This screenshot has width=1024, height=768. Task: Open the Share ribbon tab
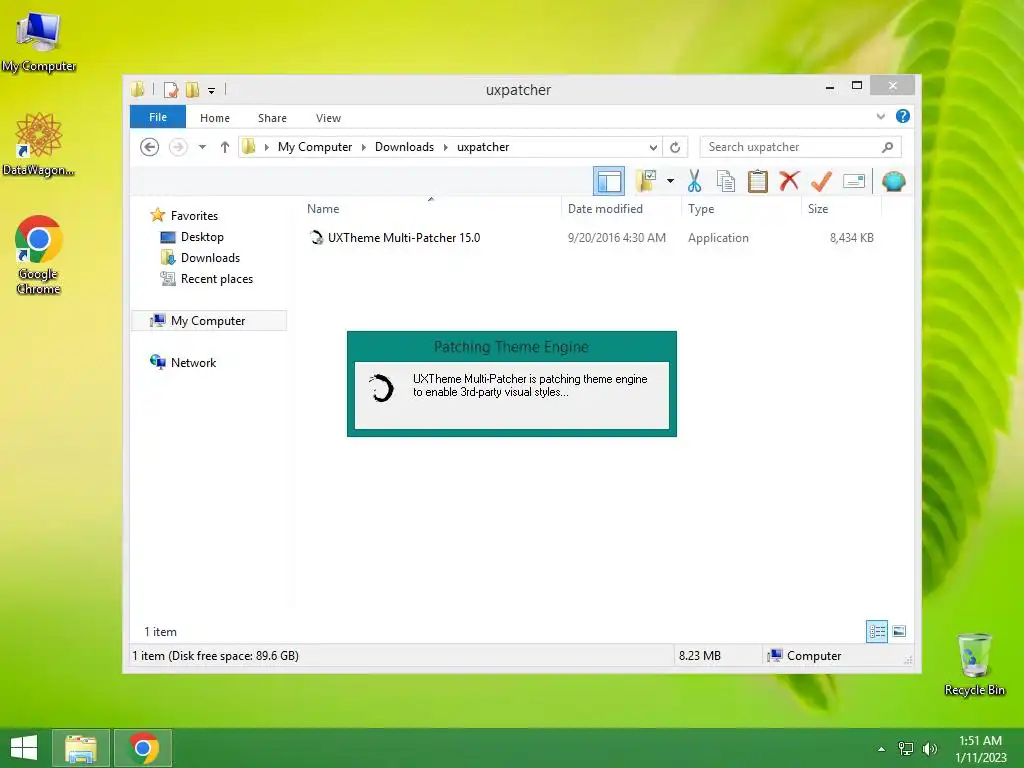coord(272,118)
